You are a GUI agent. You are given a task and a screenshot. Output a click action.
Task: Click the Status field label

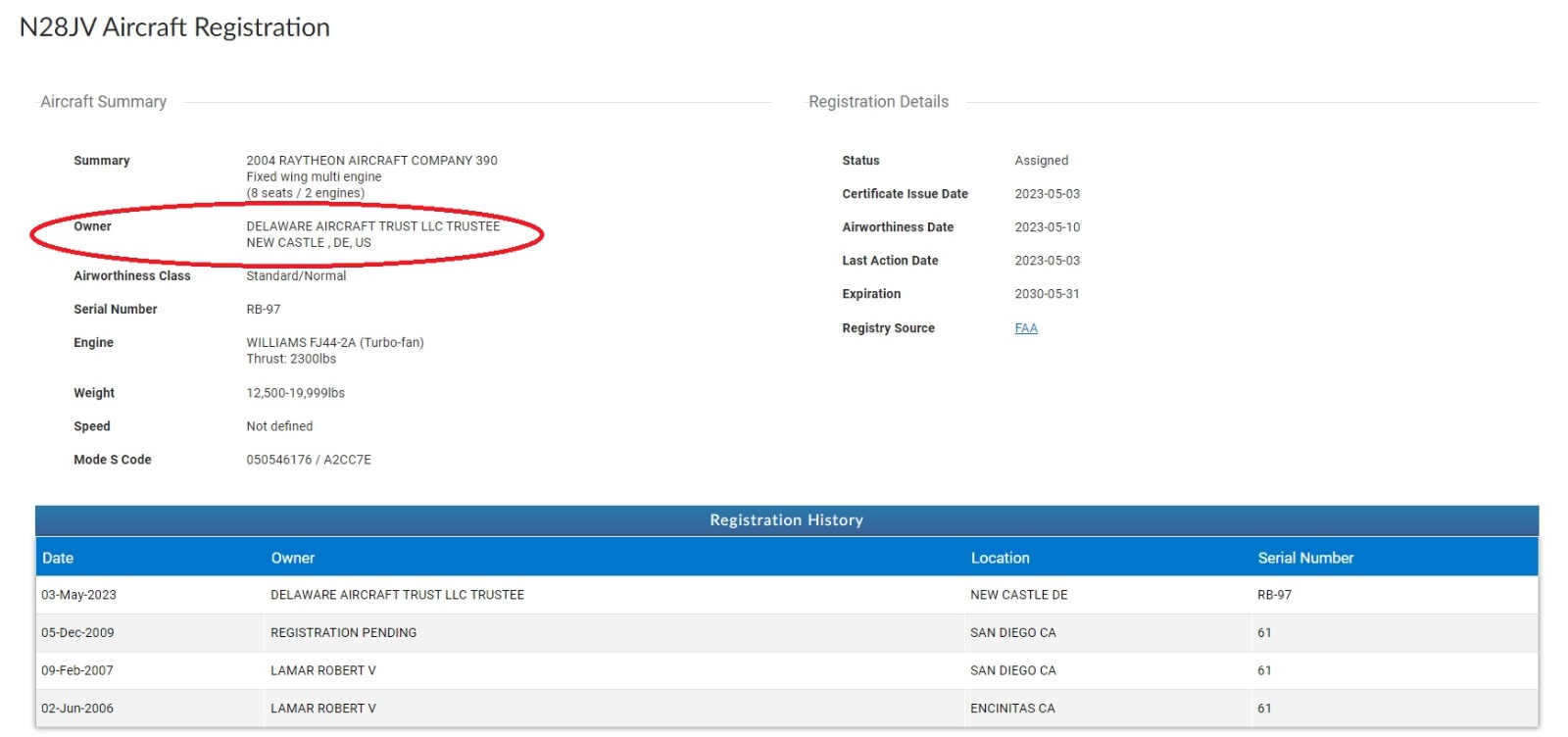860,161
